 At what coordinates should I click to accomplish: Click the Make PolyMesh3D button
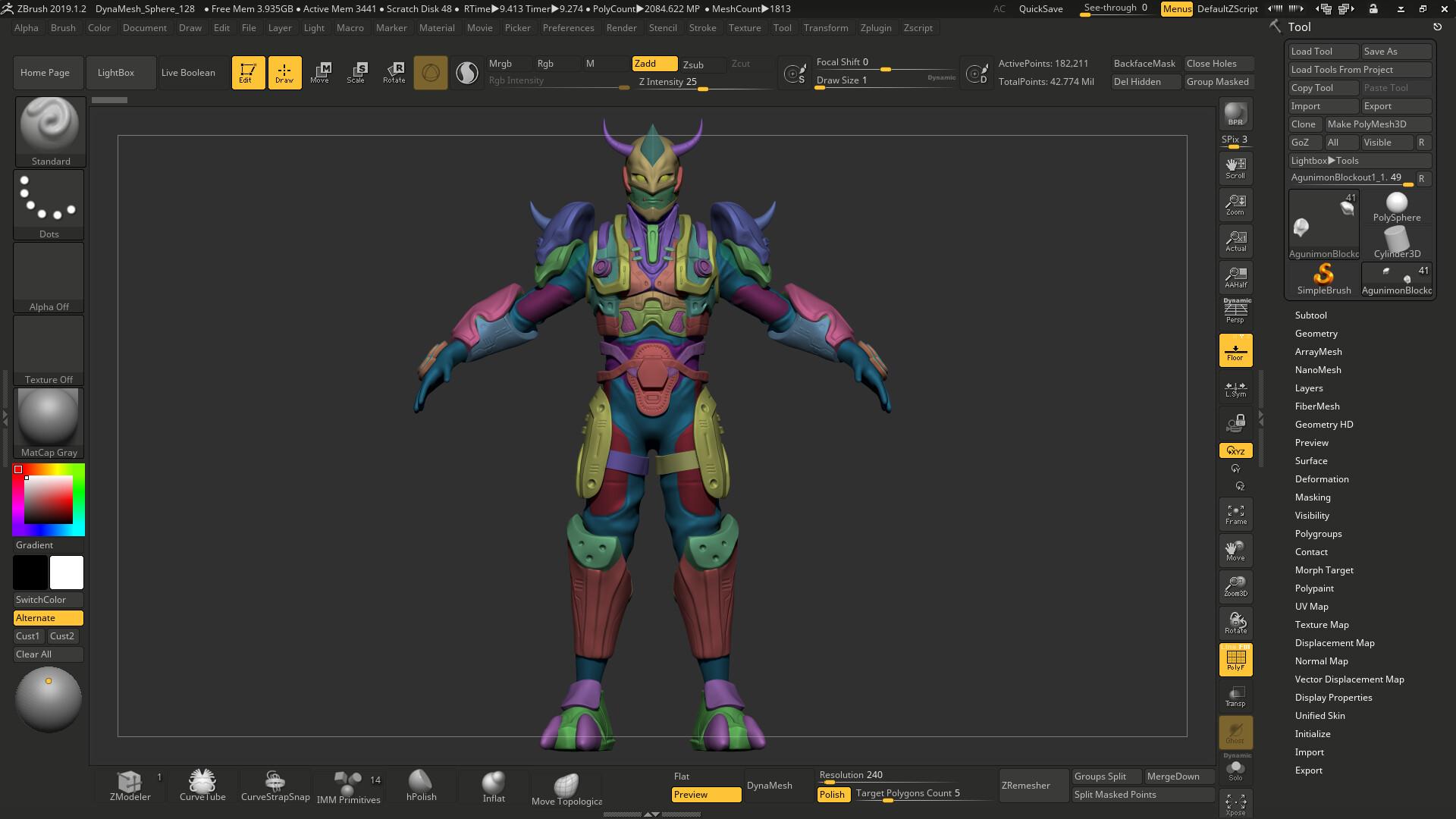[1378, 124]
